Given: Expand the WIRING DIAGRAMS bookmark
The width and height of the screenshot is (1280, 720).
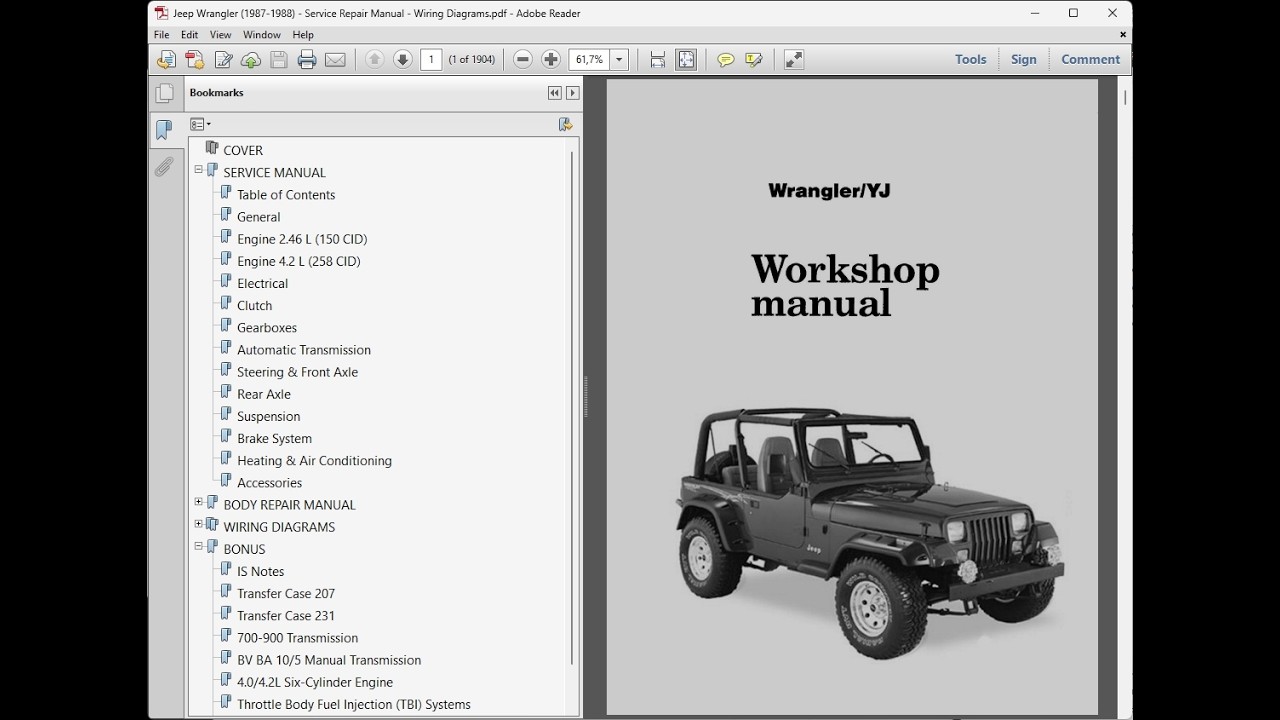Looking at the screenshot, I should 198,525.
